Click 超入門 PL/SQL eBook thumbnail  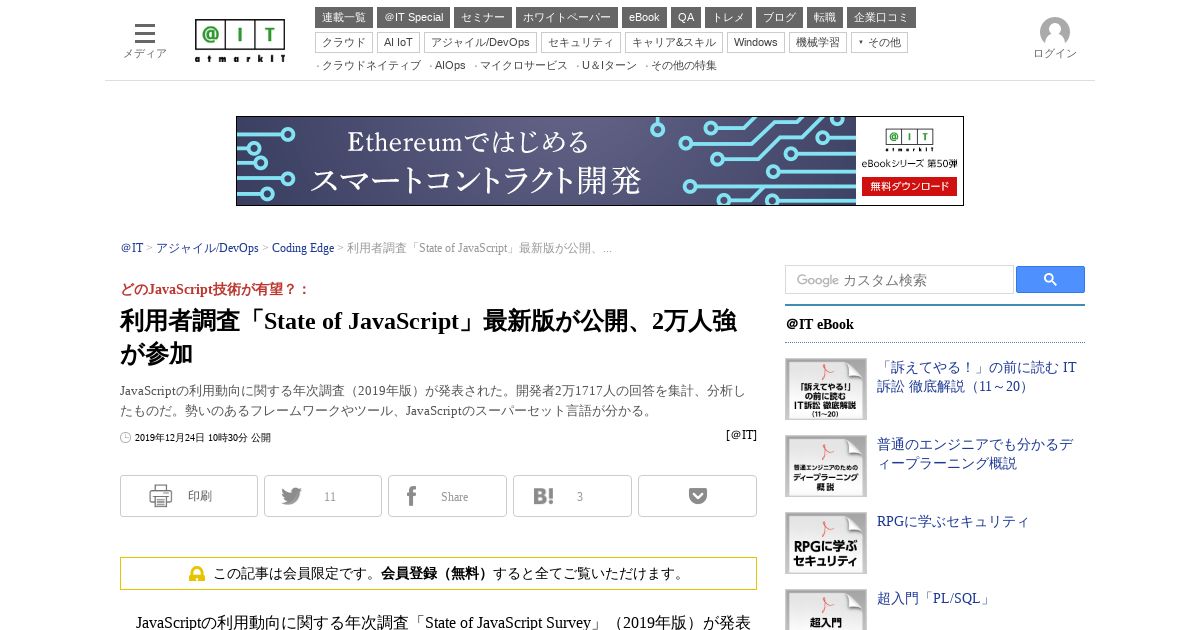826,610
